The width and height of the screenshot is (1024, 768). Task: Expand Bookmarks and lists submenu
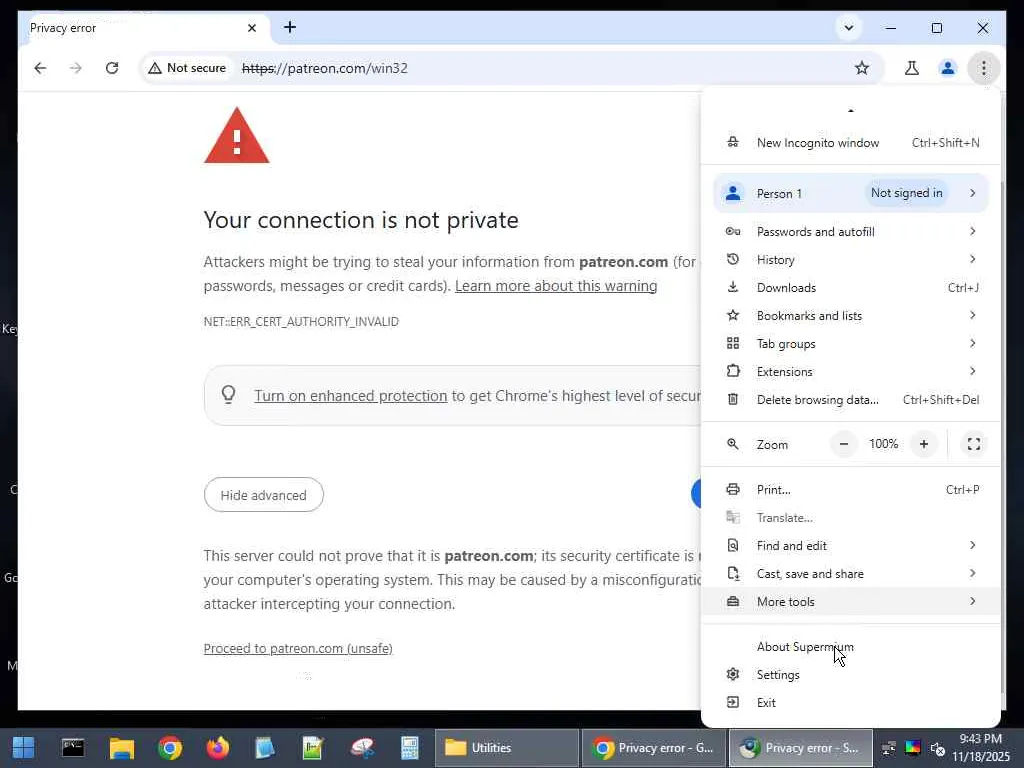pyautogui.click(x=850, y=315)
